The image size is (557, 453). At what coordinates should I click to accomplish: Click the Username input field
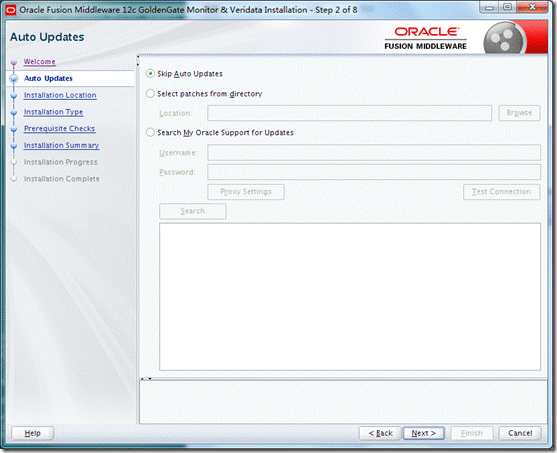coord(374,152)
